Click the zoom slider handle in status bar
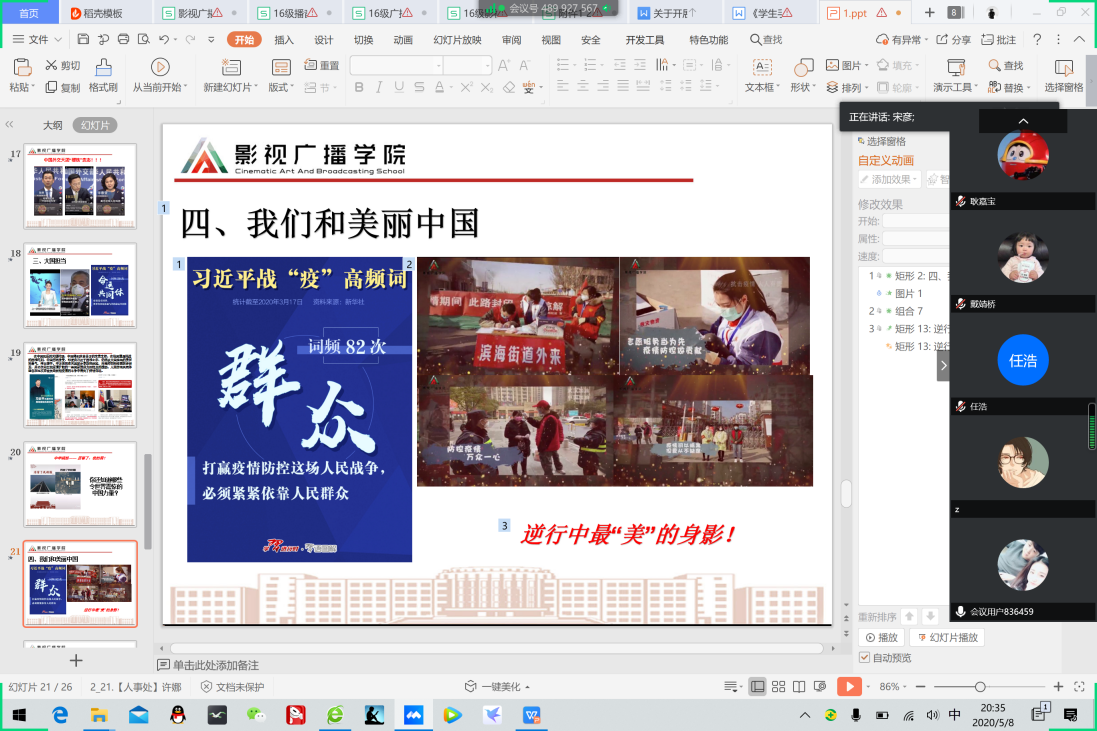 click(980, 687)
